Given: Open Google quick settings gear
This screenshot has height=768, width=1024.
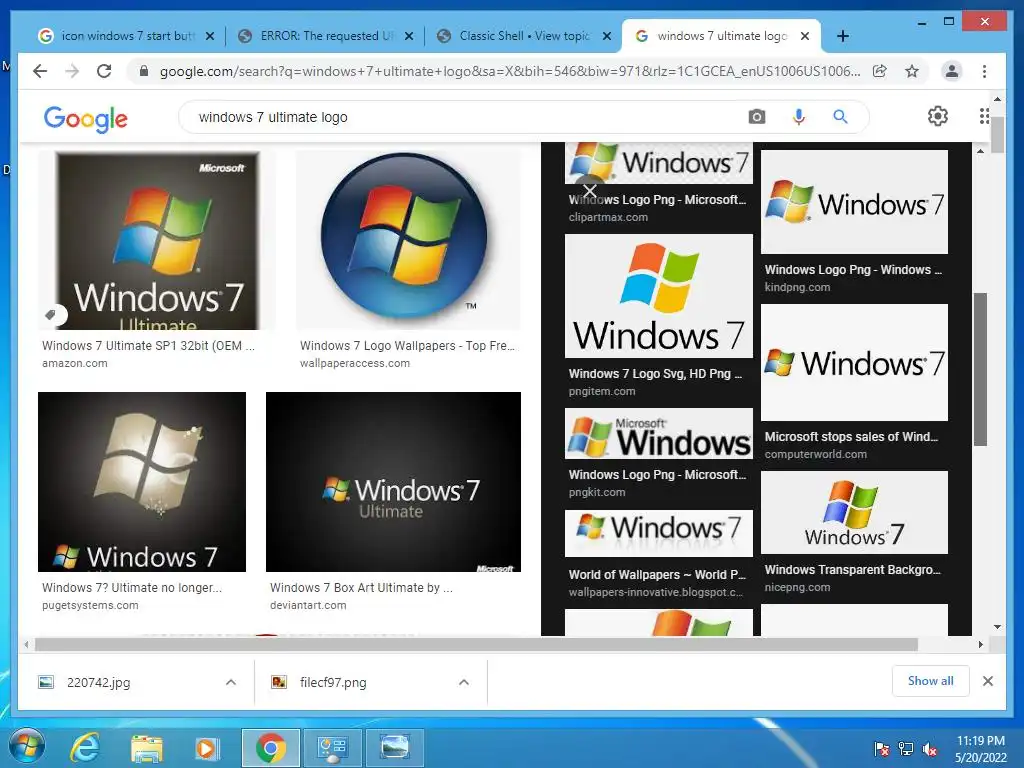Looking at the screenshot, I should click(938, 116).
